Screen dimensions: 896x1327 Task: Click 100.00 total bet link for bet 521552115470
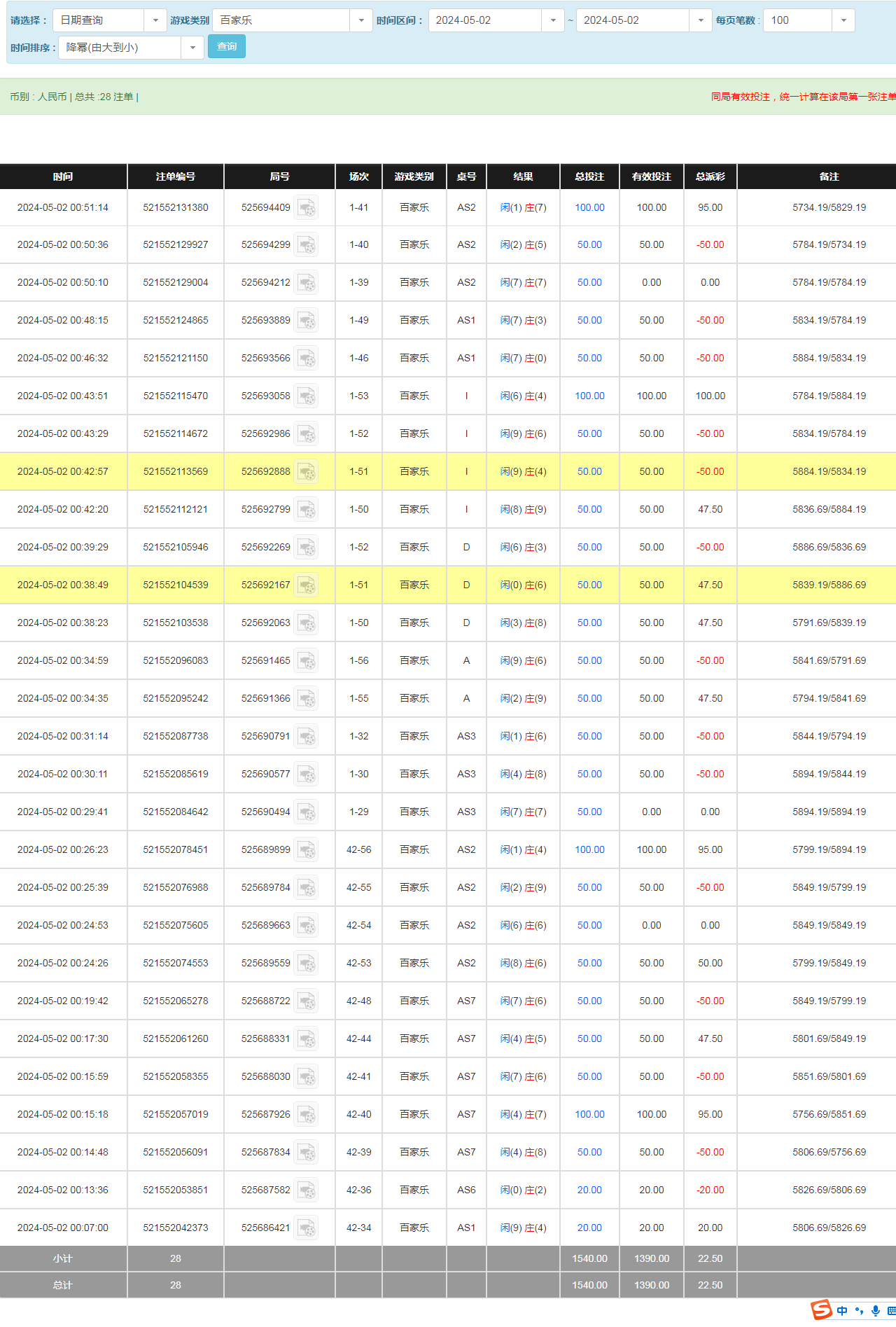pos(589,396)
